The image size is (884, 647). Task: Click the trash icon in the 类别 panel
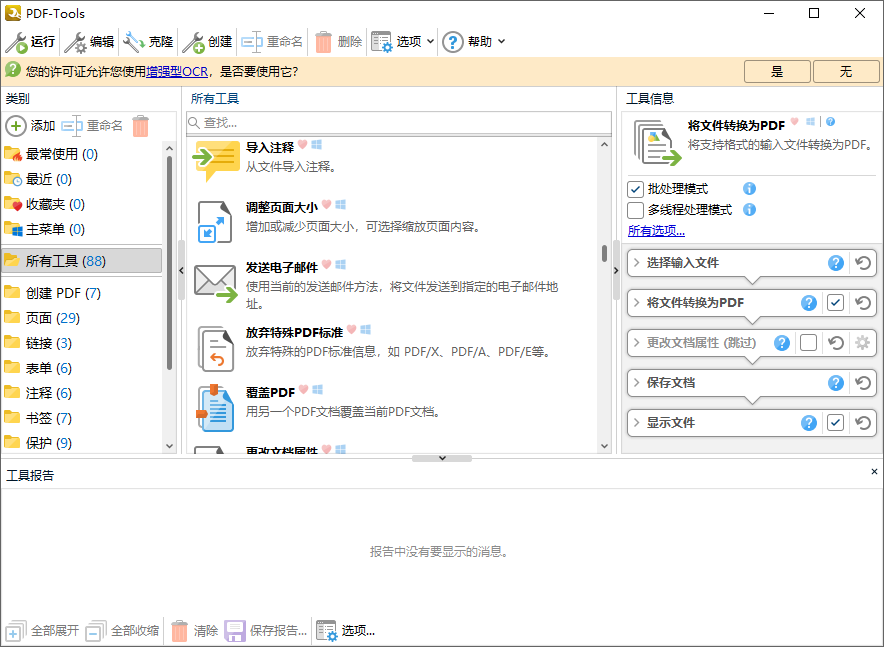140,126
